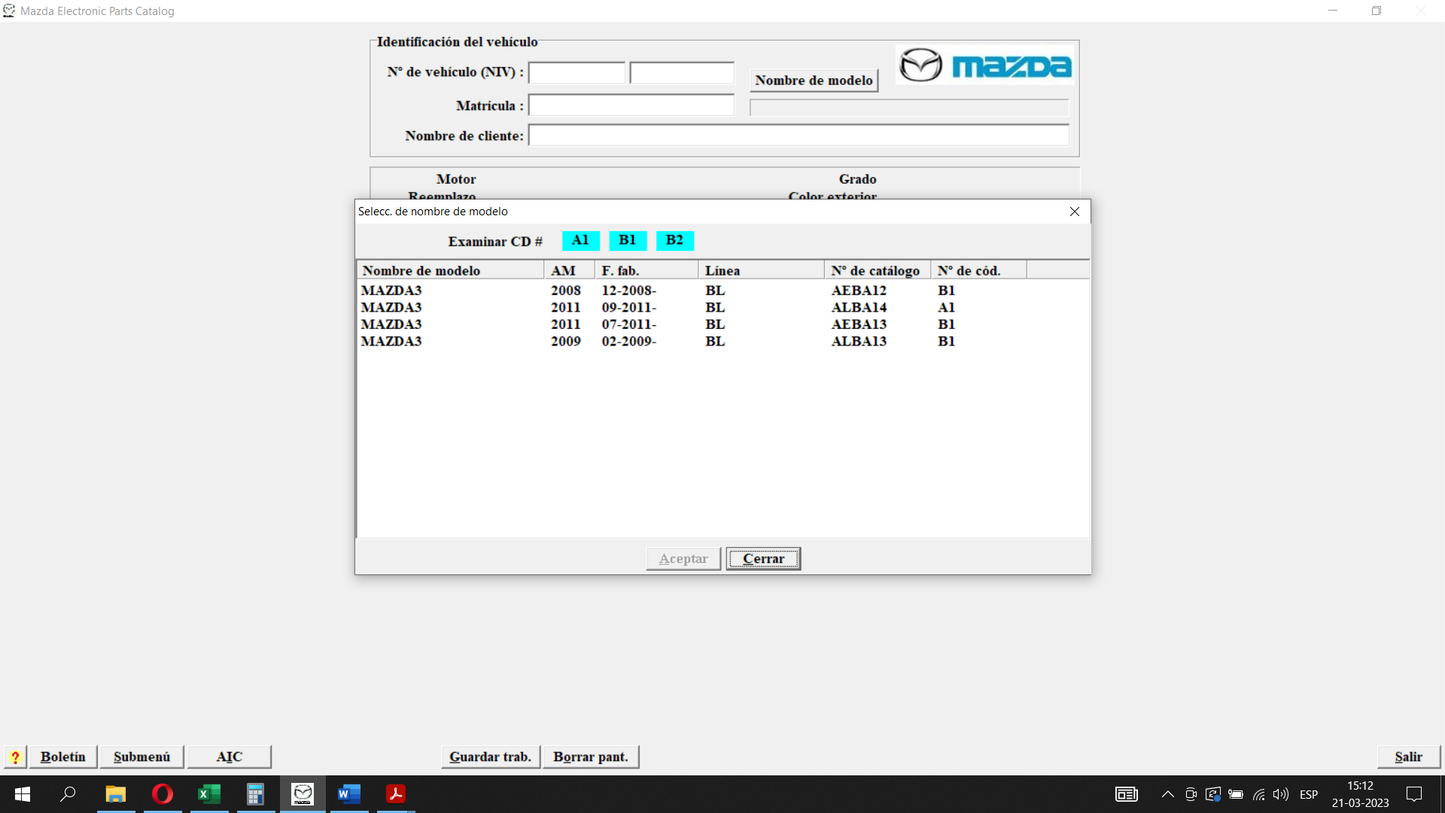This screenshot has height=813, width=1445.
Task: Open Adobe Acrobat from taskbar
Action: click(396, 794)
